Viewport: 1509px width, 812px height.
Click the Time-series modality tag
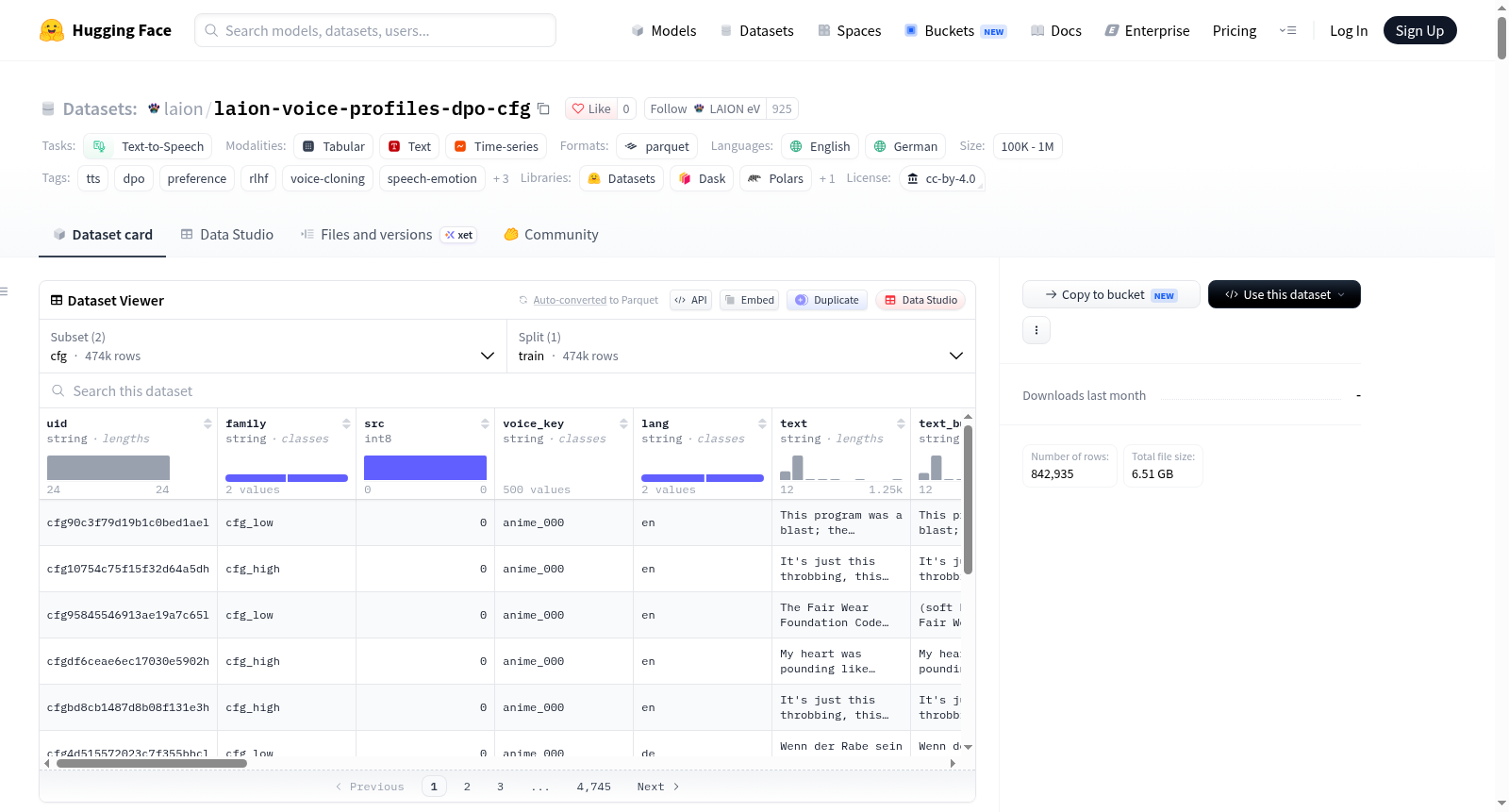[x=496, y=146]
